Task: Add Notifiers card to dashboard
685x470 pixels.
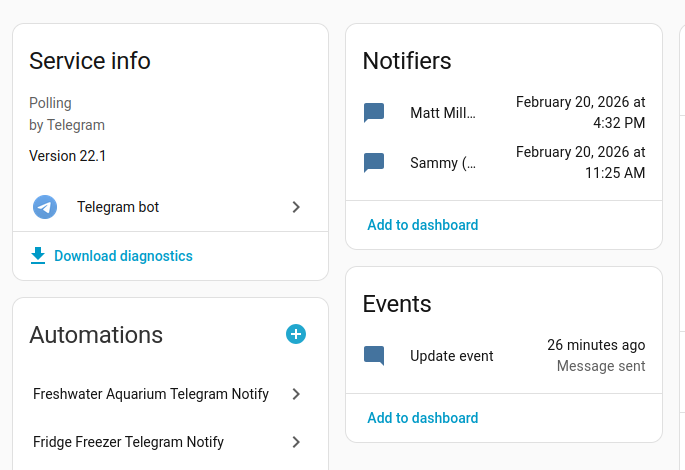Action: (x=422, y=225)
